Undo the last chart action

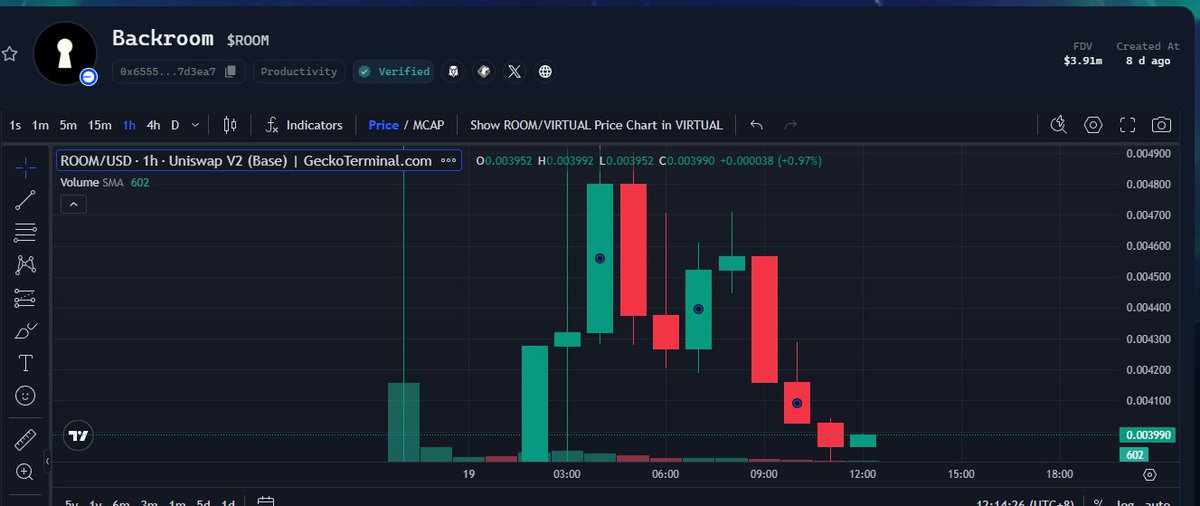[757, 125]
